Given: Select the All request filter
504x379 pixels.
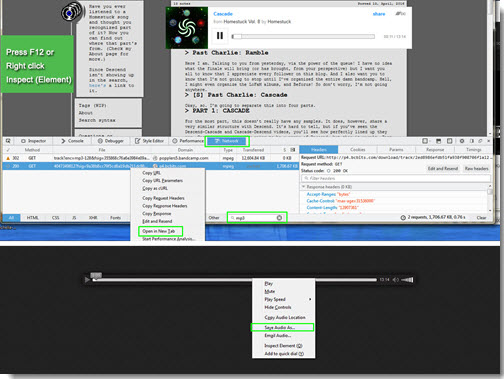Looking at the screenshot, I should click(x=11, y=218).
